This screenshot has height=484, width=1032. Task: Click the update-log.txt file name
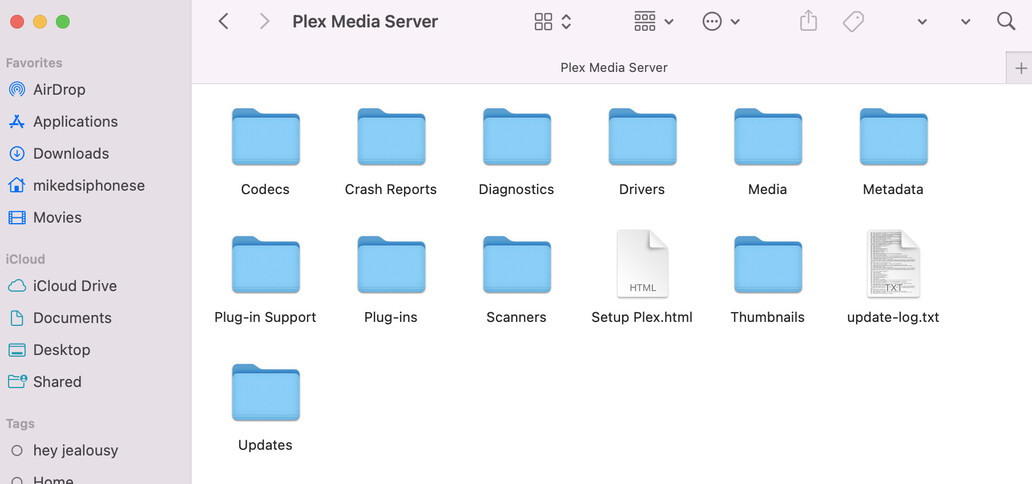pyautogui.click(x=893, y=317)
